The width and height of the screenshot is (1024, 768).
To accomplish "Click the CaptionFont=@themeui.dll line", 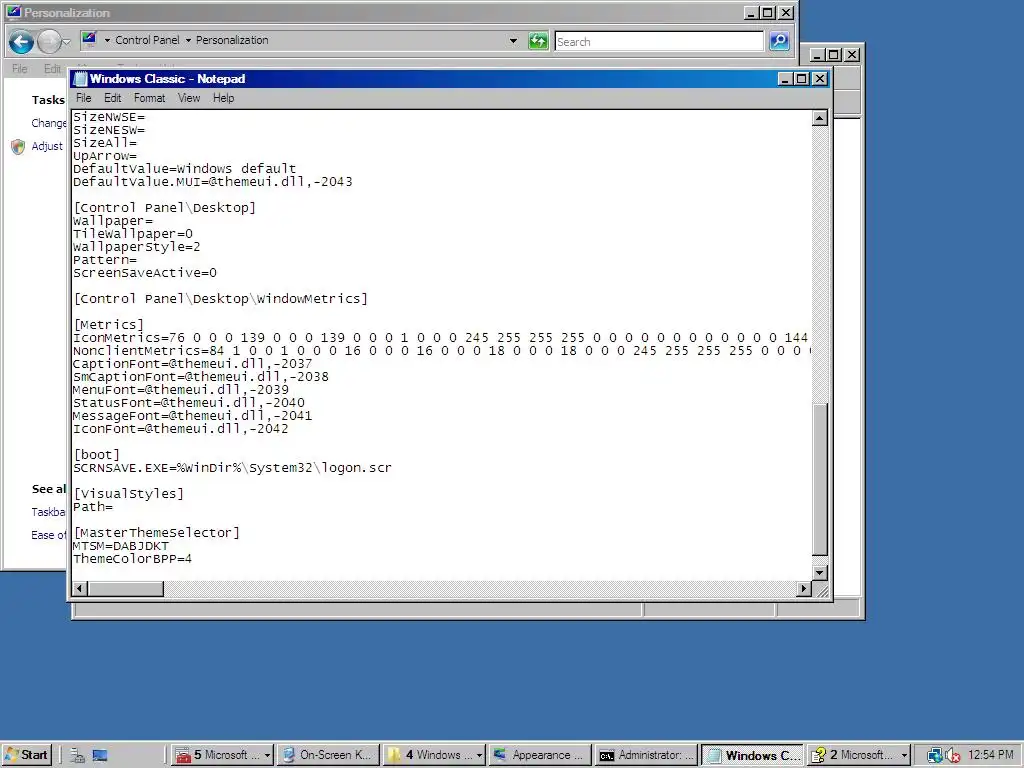I will [x=192, y=364].
